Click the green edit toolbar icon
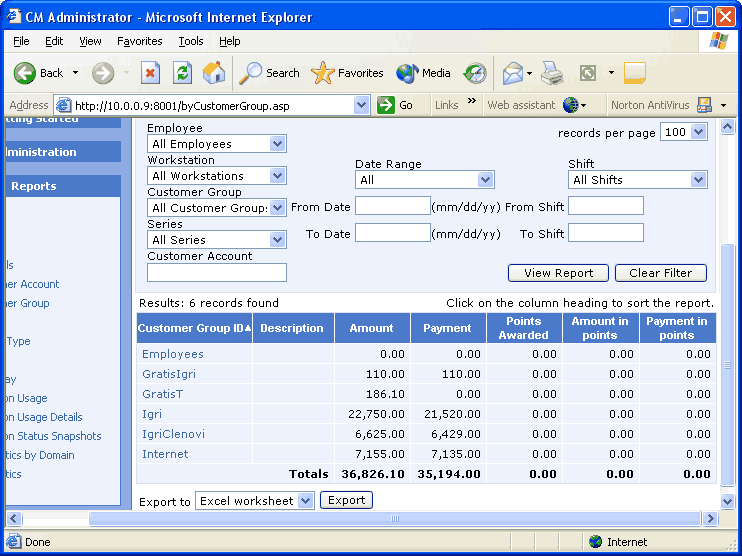Viewport: 742px width, 556px height. point(588,73)
